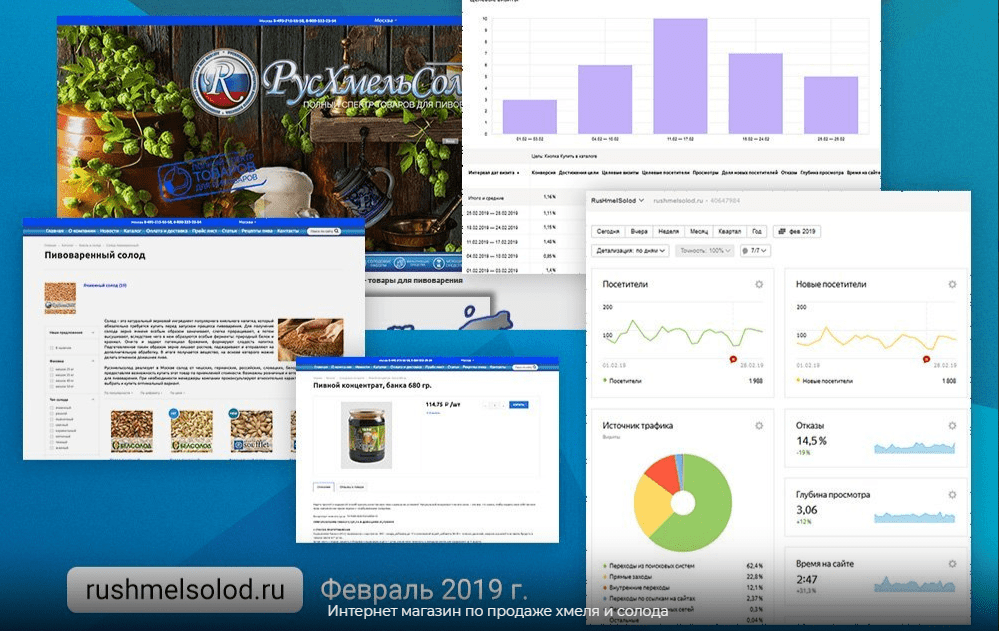Open Каталог in malt page navigation
This screenshot has width=999, height=631.
click(132, 231)
